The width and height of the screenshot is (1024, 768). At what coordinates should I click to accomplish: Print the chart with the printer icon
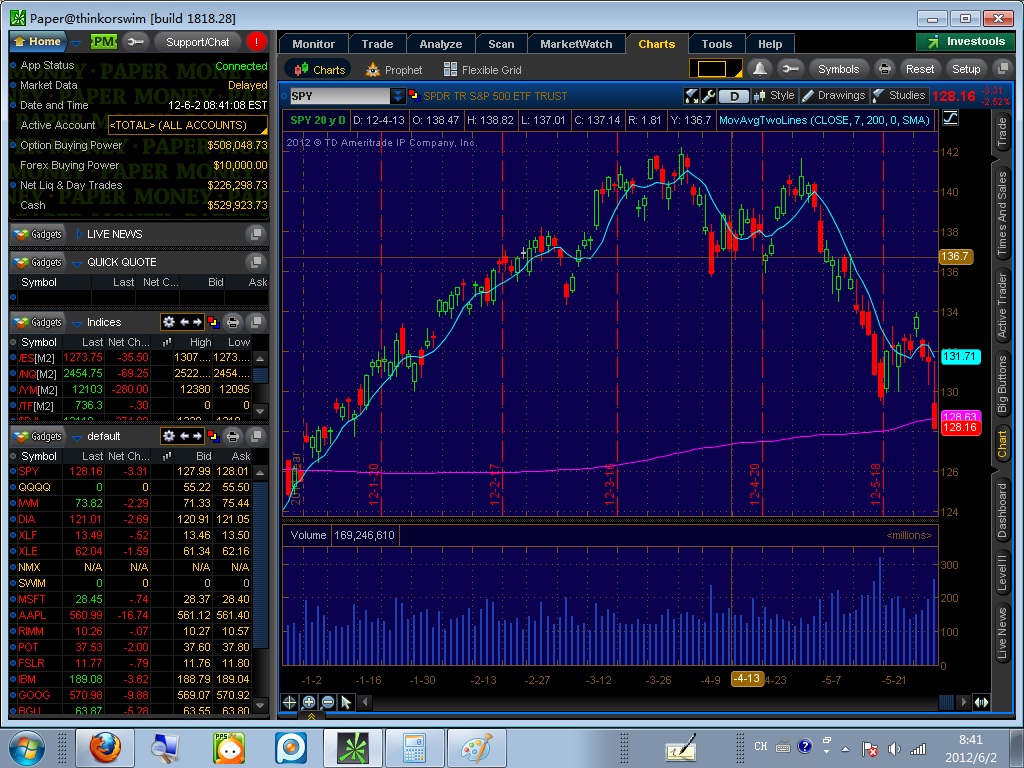tap(884, 69)
